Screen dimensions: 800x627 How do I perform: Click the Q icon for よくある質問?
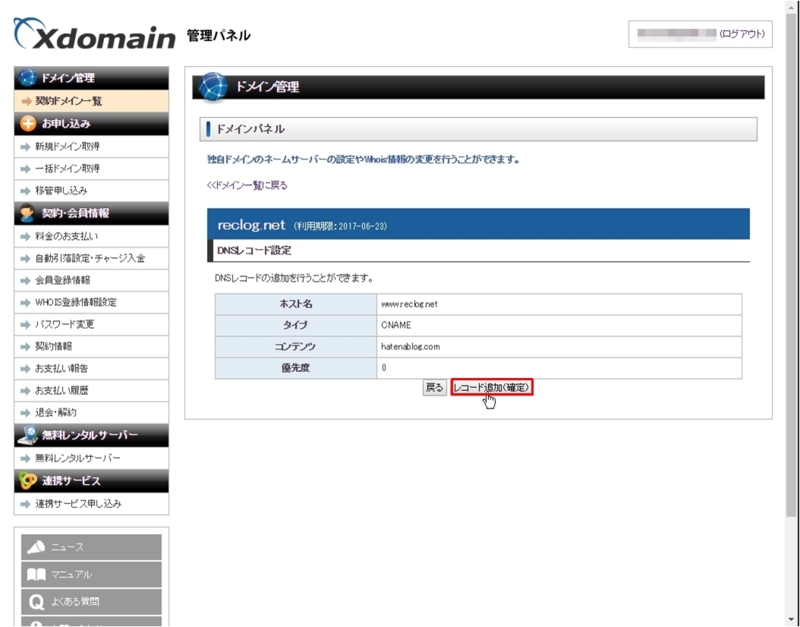38,600
